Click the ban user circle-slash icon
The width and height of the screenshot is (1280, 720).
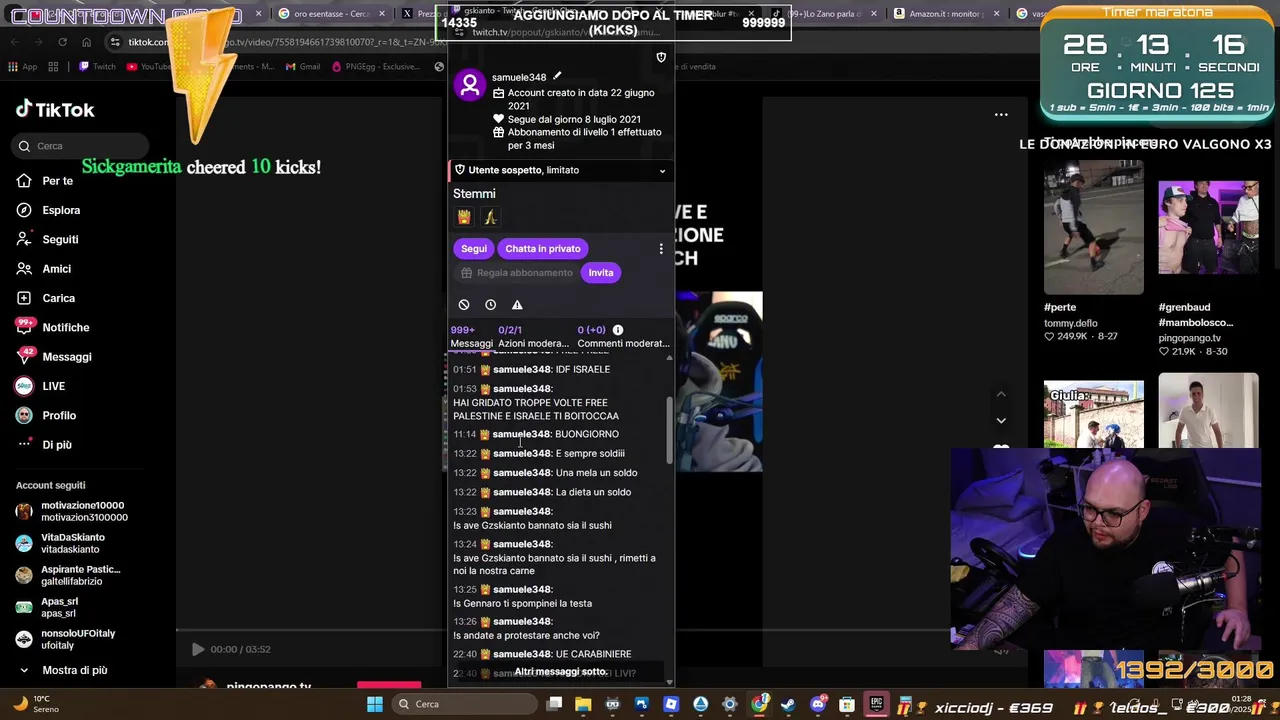[x=464, y=305]
